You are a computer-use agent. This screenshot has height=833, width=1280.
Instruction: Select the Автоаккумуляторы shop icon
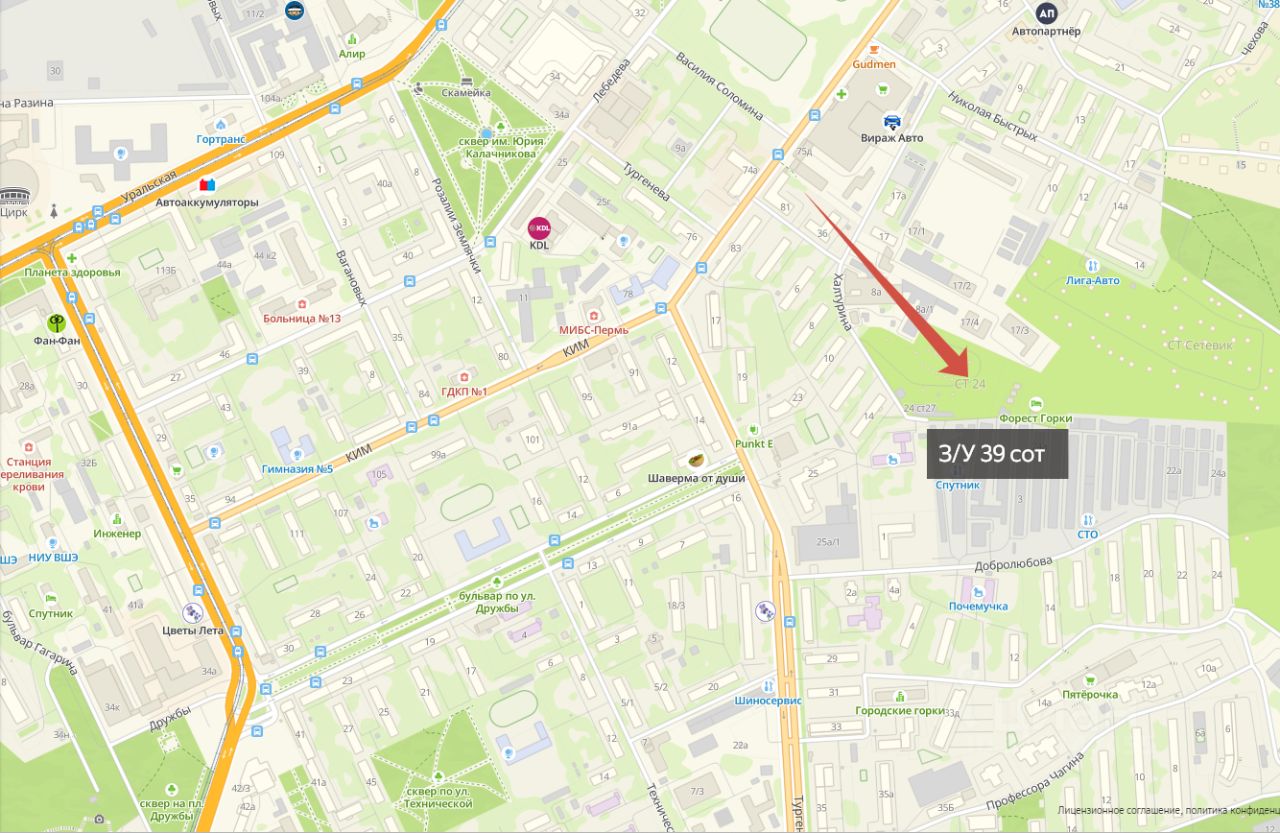[207, 184]
